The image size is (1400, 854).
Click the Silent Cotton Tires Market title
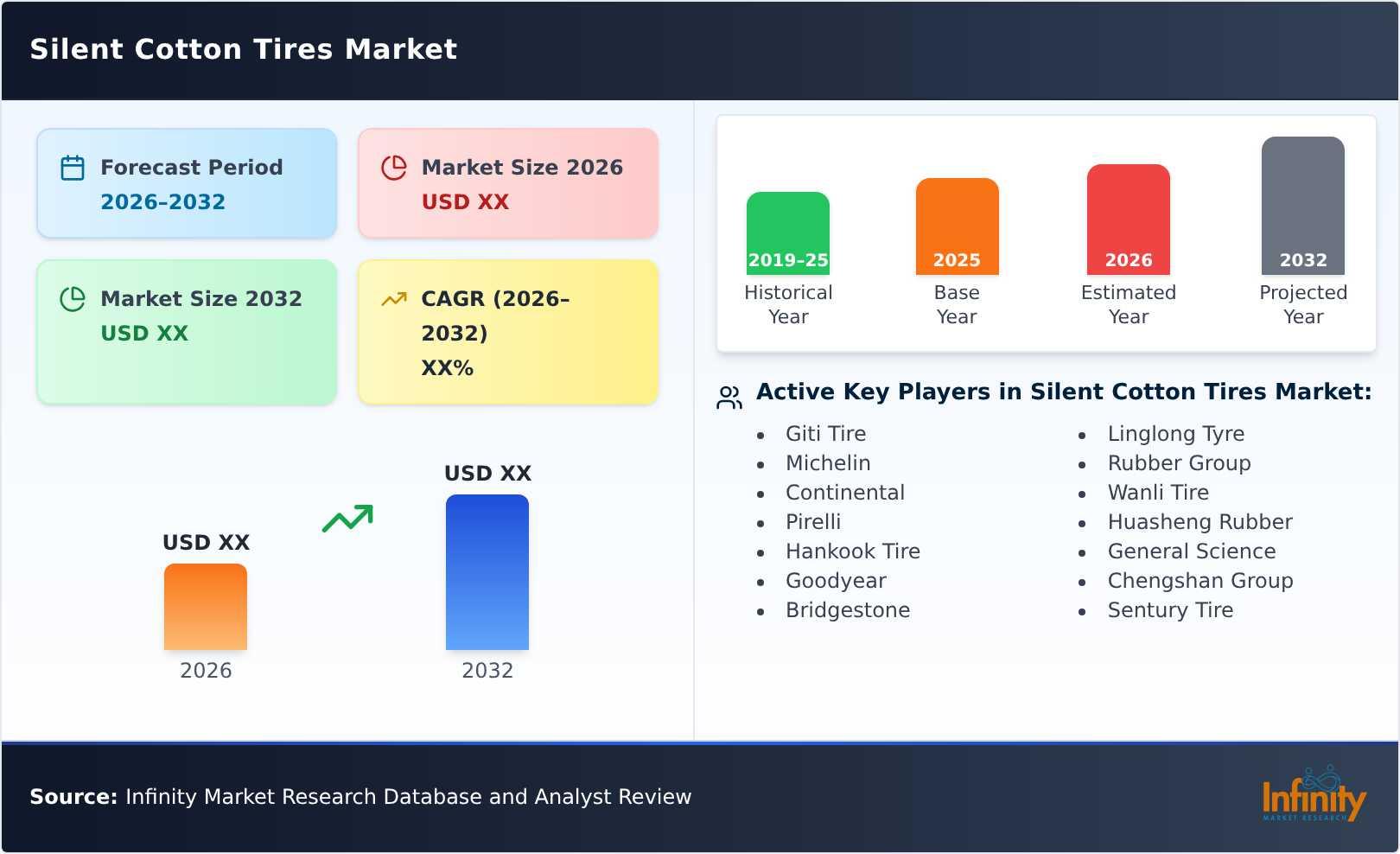[x=244, y=49]
